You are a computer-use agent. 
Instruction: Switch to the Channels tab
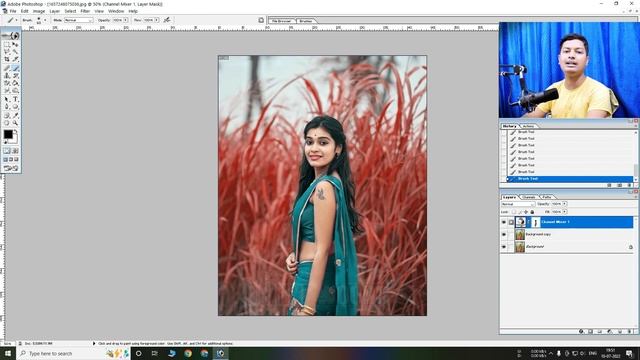click(529, 197)
